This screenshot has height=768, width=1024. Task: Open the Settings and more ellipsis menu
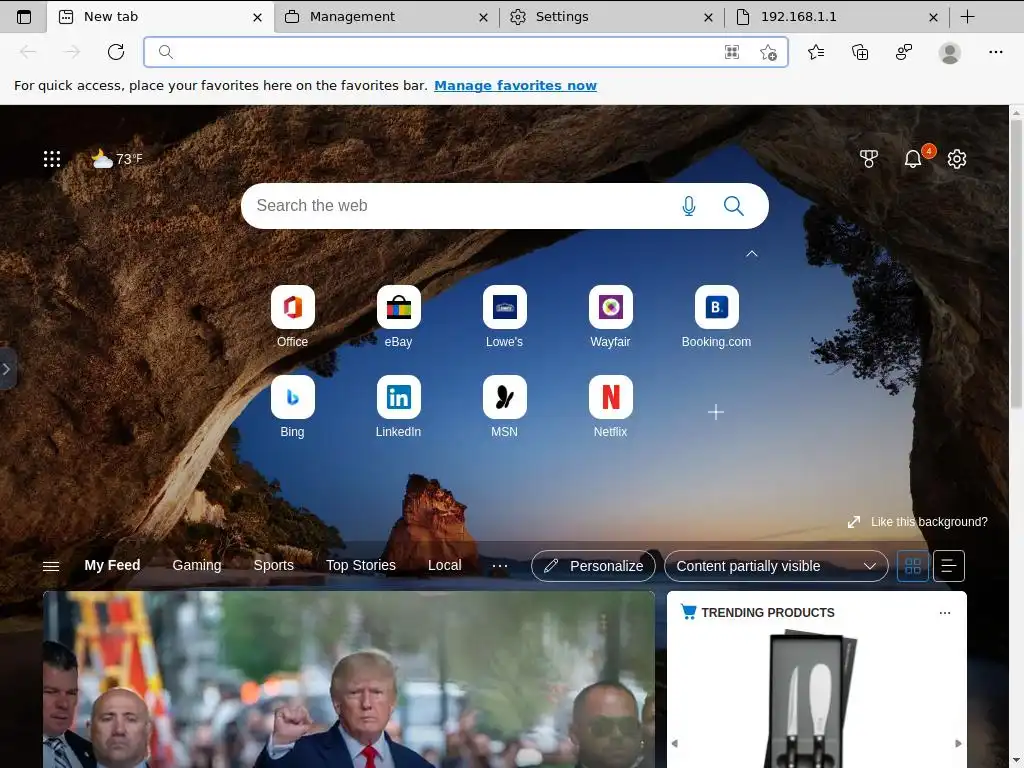pos(995,52)
